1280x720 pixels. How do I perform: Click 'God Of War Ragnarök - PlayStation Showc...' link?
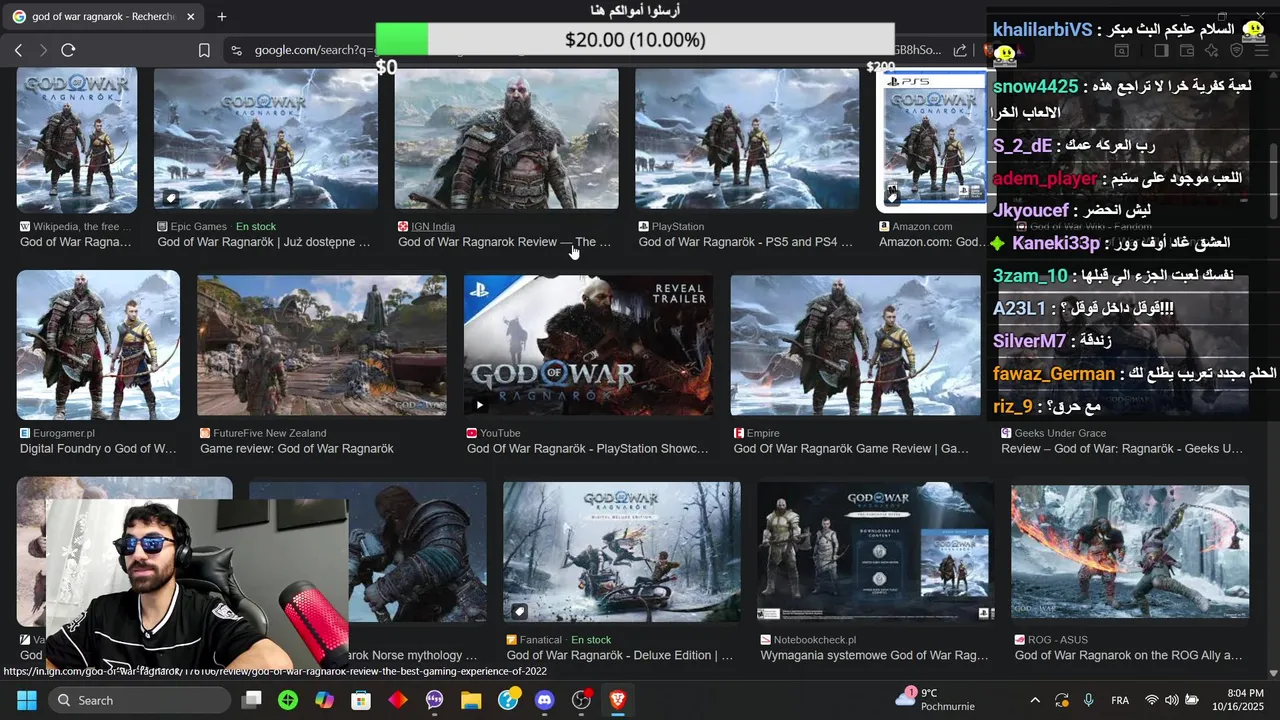click(588, 449)
